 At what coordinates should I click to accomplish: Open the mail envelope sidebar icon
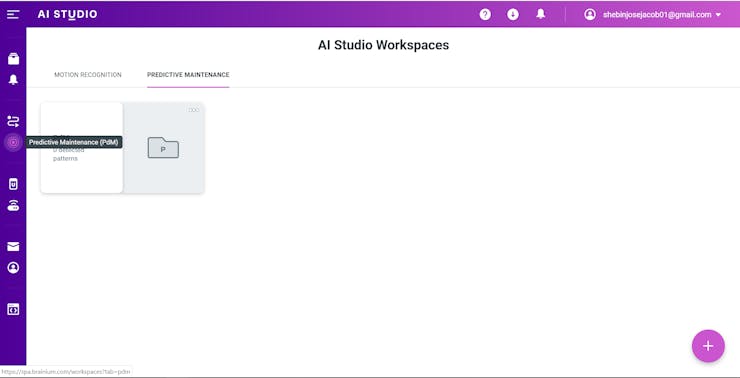(13, 246)
